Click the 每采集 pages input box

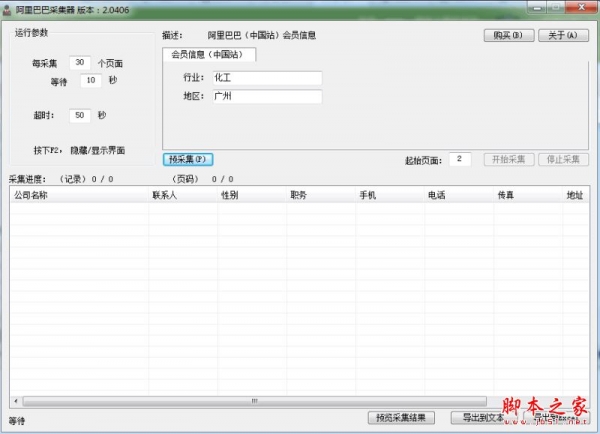pyautogui.click(x=80, y=62)
